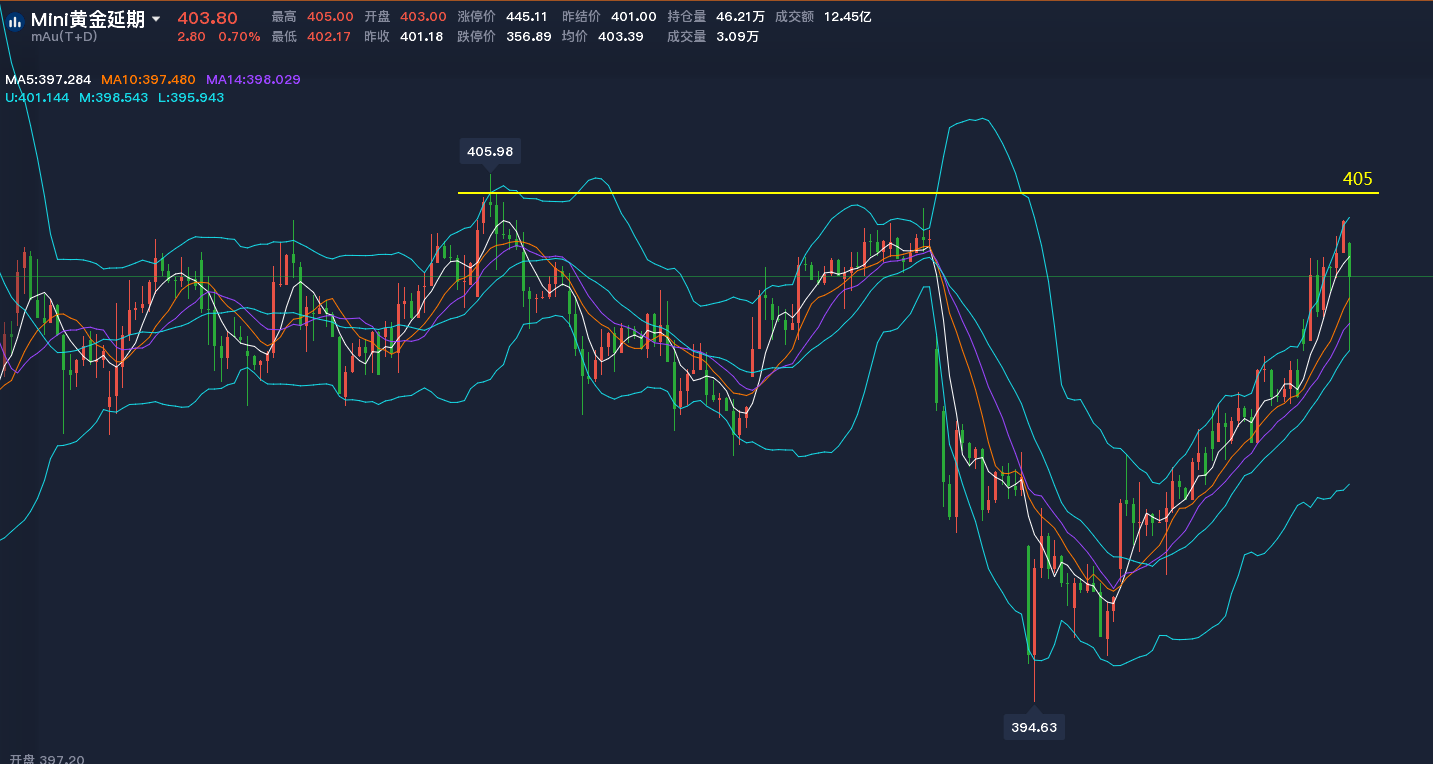Select the 最低 value 402.17
The width and height of the screenshot is (1433, 764).
(x=329, y=37)
